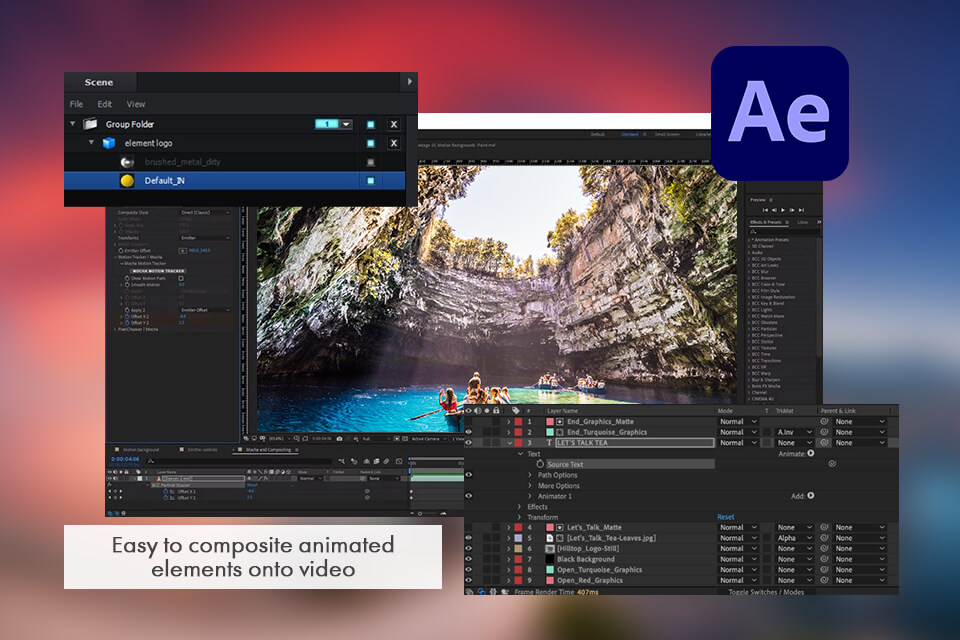The width and height of the screenshot is (960, 640).
Task: Toggle the brushed_metal_dirty visibility box
Action: (x=370, y=162)
